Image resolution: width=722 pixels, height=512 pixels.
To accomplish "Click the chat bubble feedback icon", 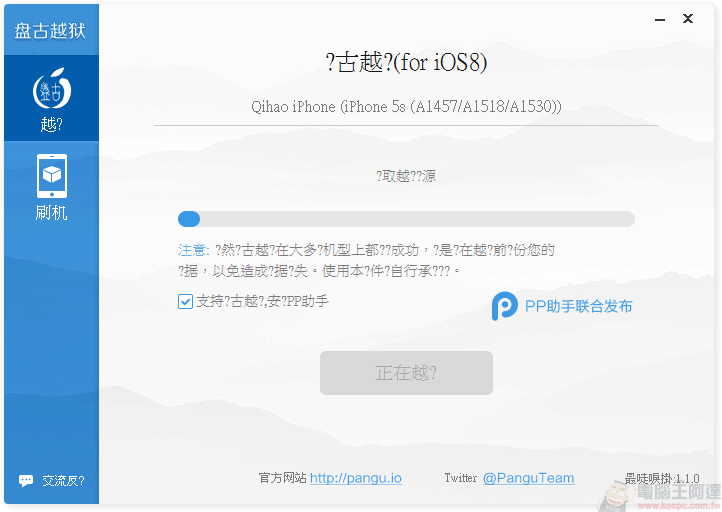I will (26, 481).
